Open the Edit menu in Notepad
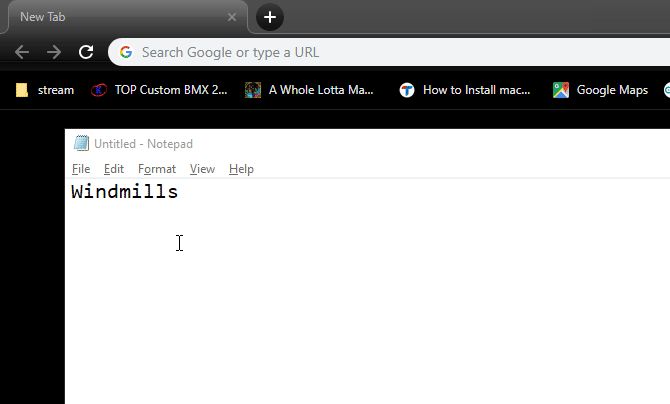The width and height of the screenshot is (670, 404). (114, 169)
